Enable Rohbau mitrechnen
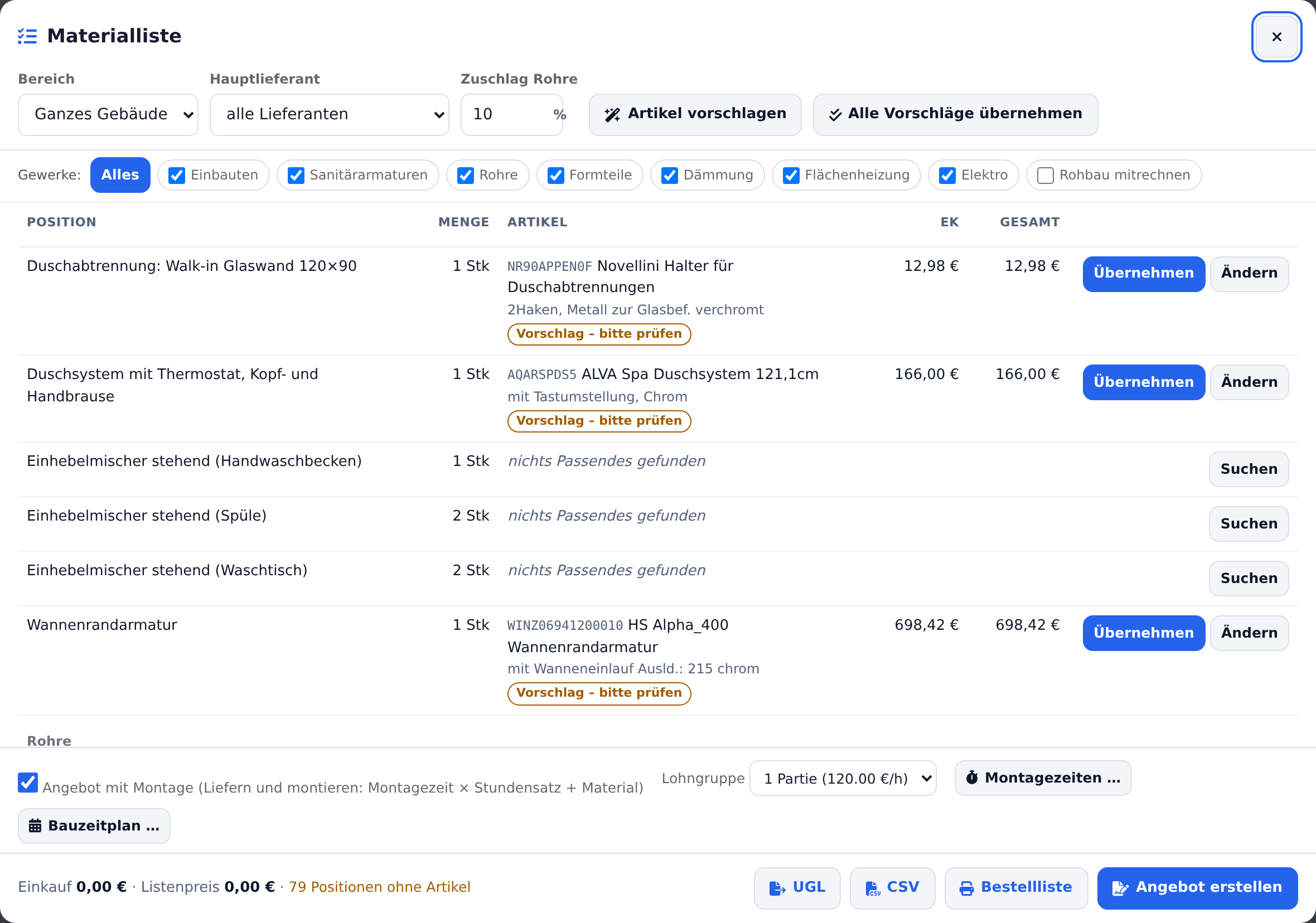The height and width of the screenshot is (923, 1316). [1046, 176]
